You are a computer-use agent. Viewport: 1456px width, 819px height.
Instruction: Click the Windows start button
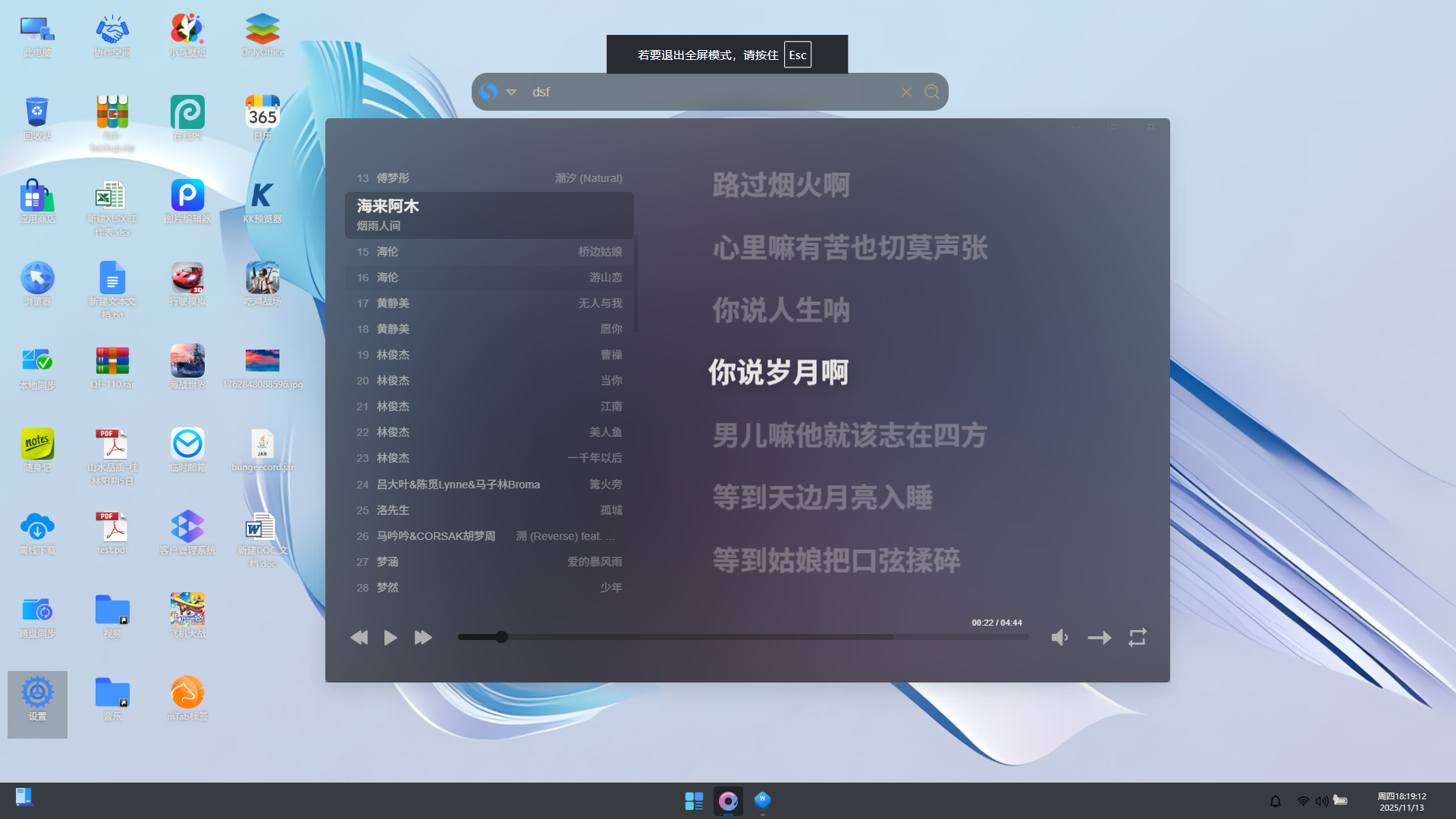24,797
